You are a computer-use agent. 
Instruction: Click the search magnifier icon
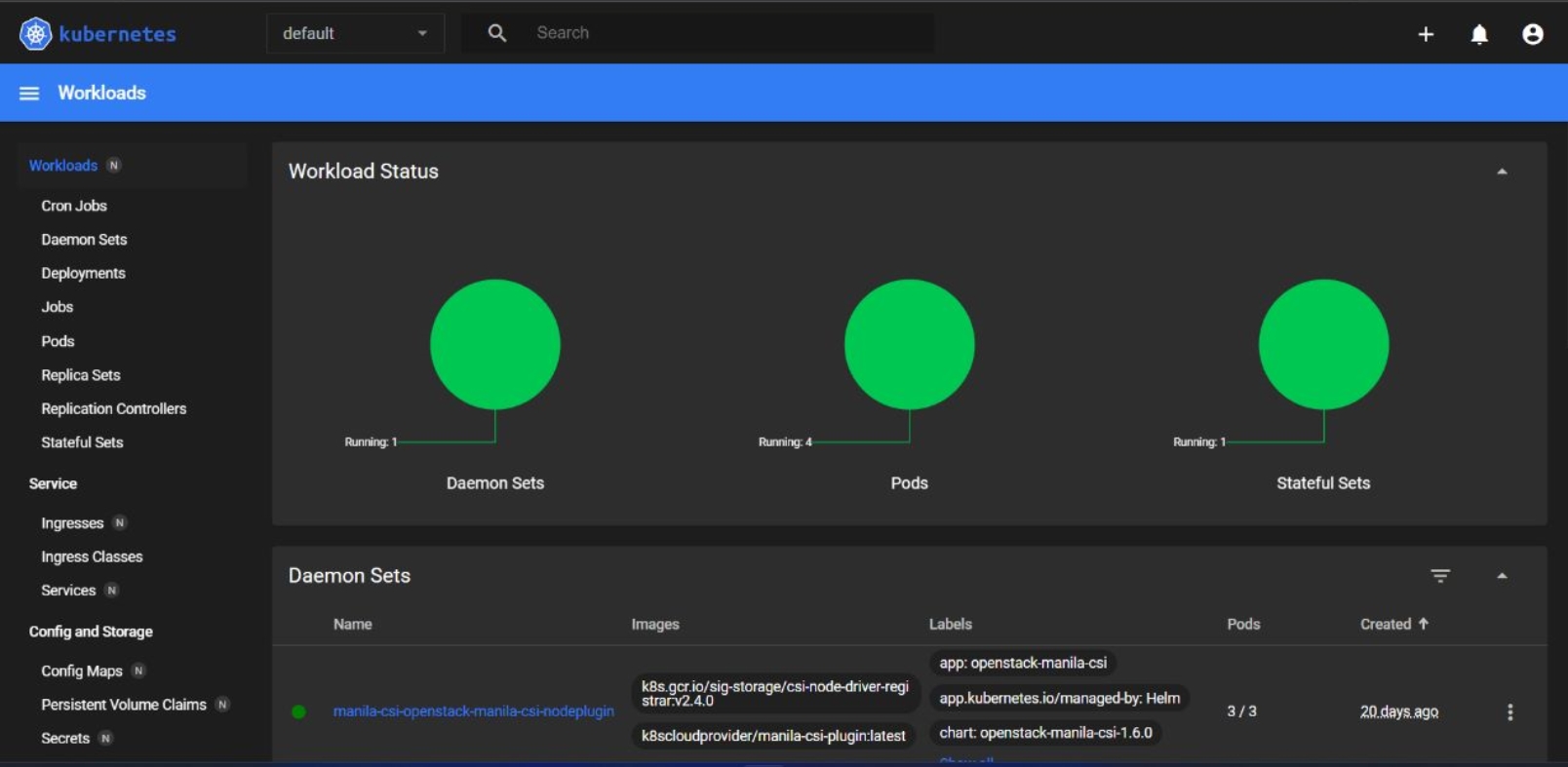click(497, 33)
